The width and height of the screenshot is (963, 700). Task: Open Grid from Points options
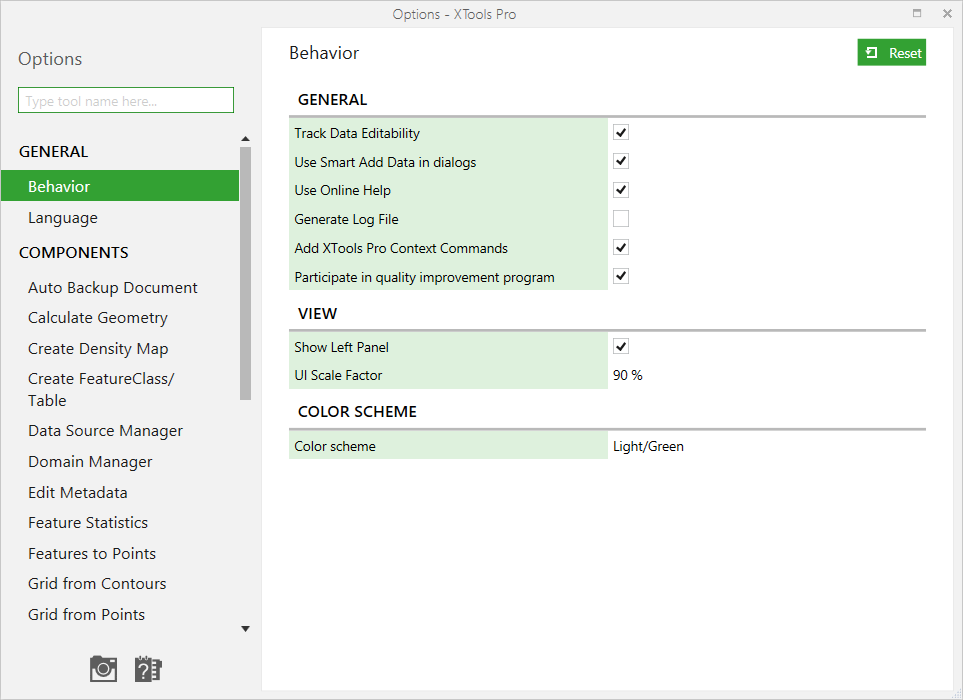coord(86,614)
